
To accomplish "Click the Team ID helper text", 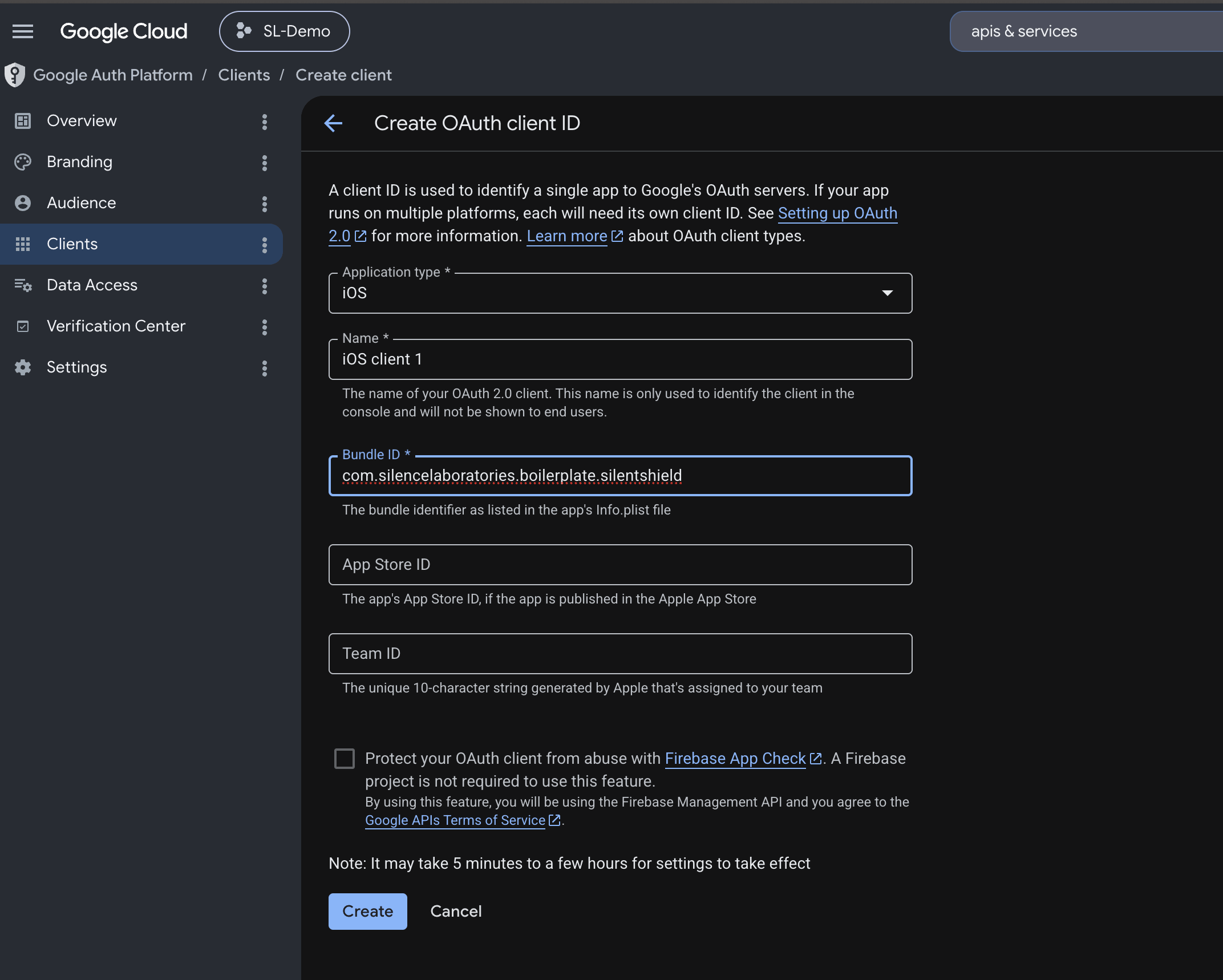I will coord(582,688).
